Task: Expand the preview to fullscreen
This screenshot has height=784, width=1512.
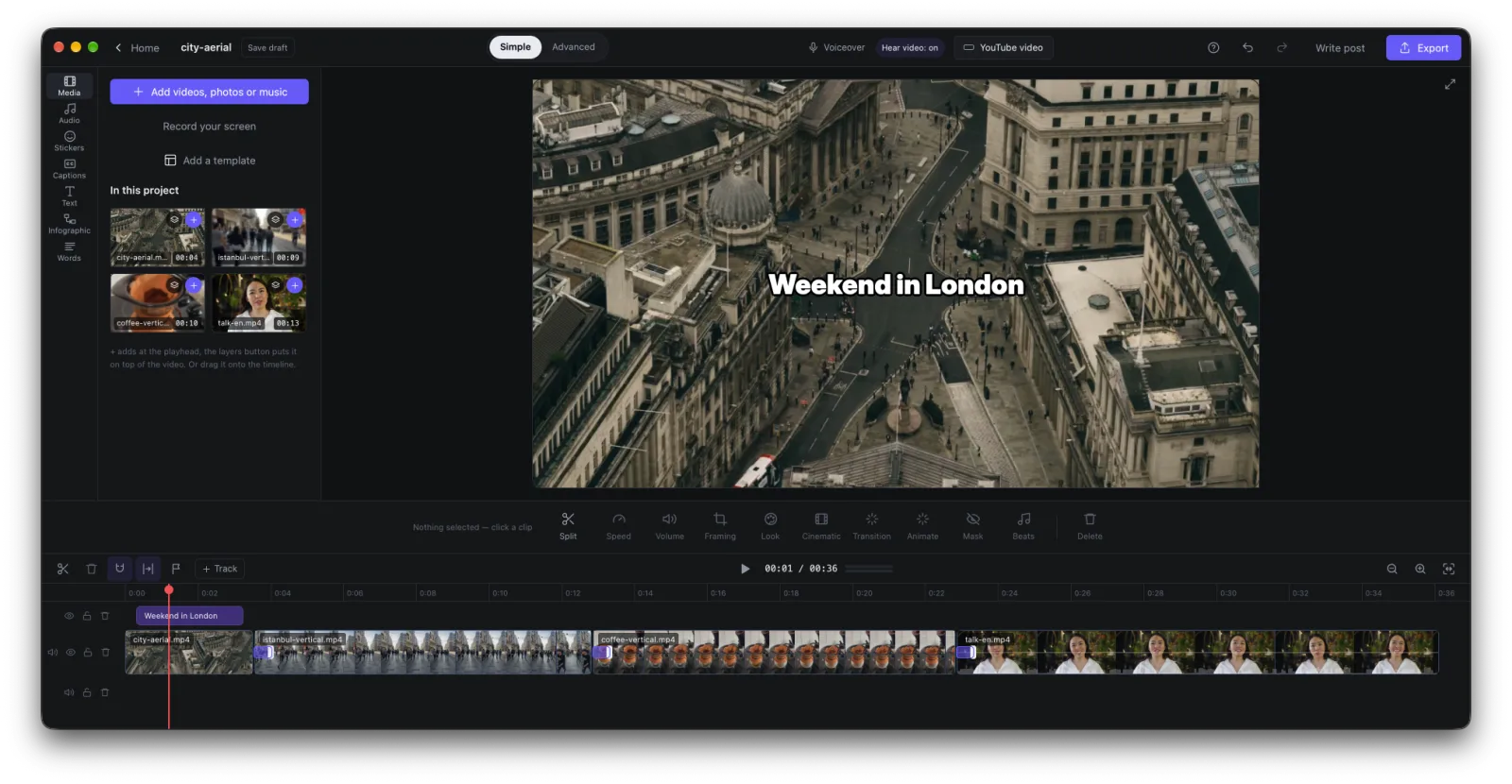Action: (1450, 84)
